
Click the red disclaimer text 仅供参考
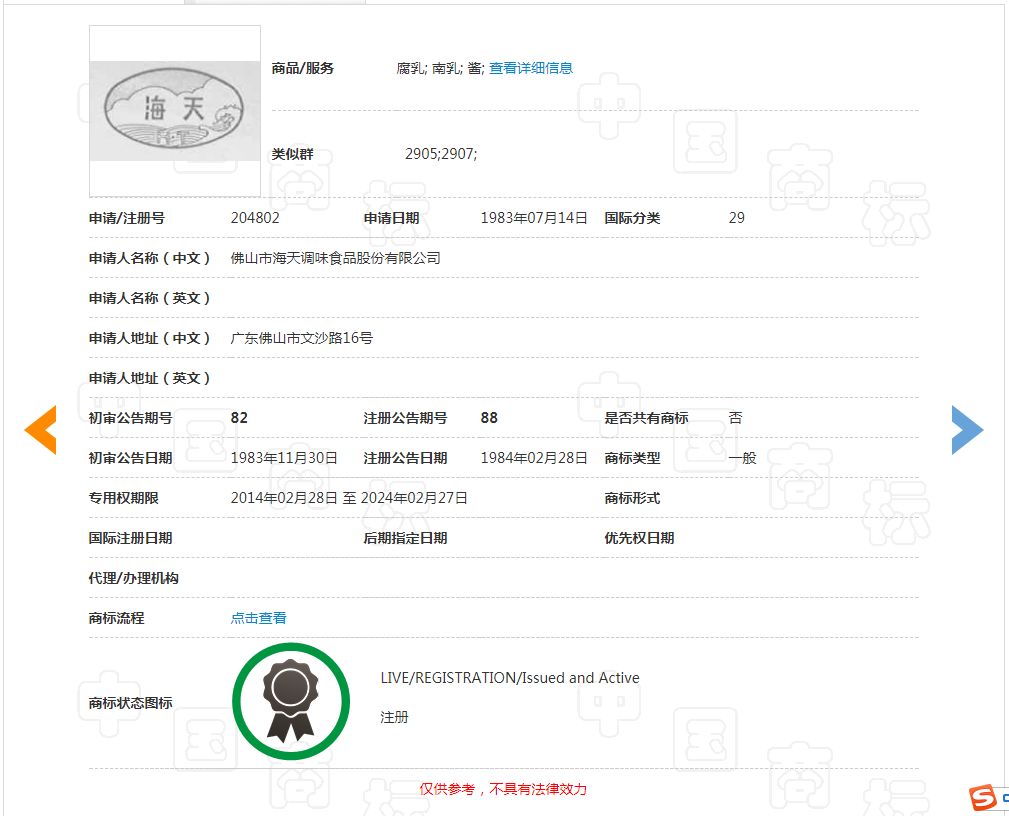503,789
